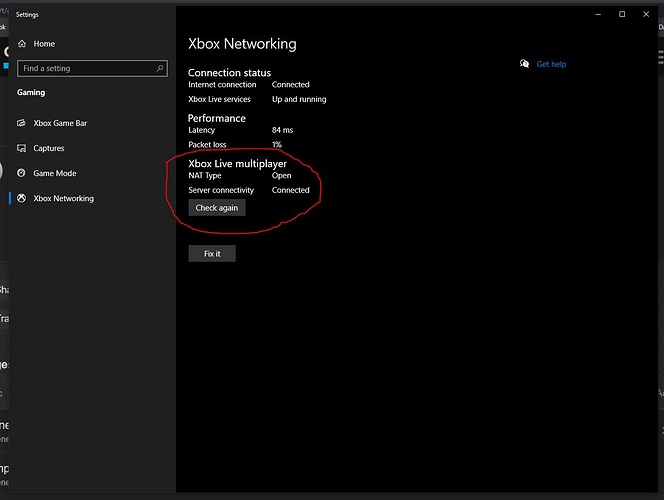Screen dimensions: 664x500
Task: Click the Performance heading
Action: pos(217,118)
